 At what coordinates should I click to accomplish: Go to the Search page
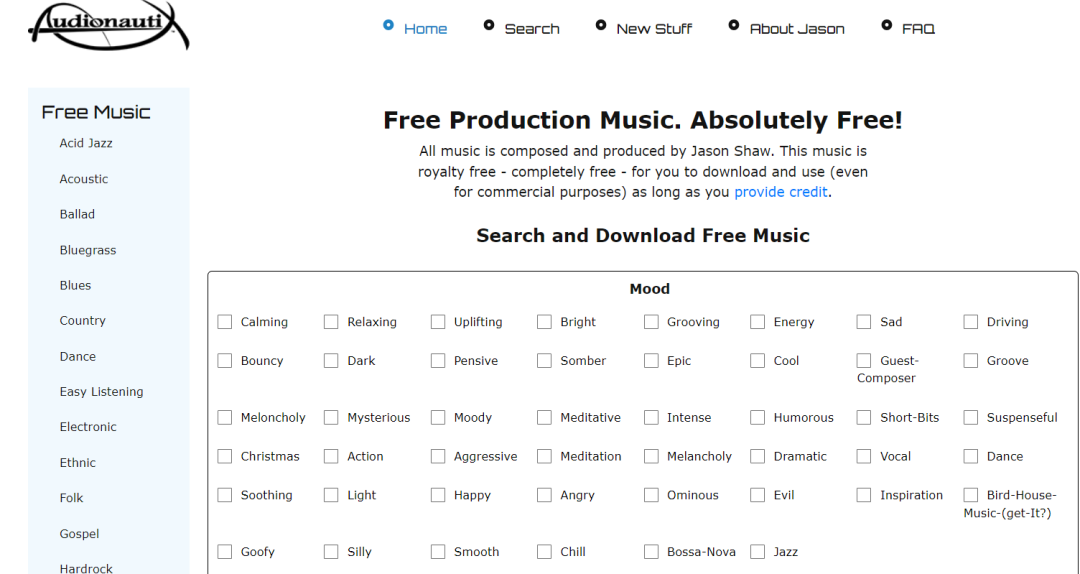click(531, 29)
